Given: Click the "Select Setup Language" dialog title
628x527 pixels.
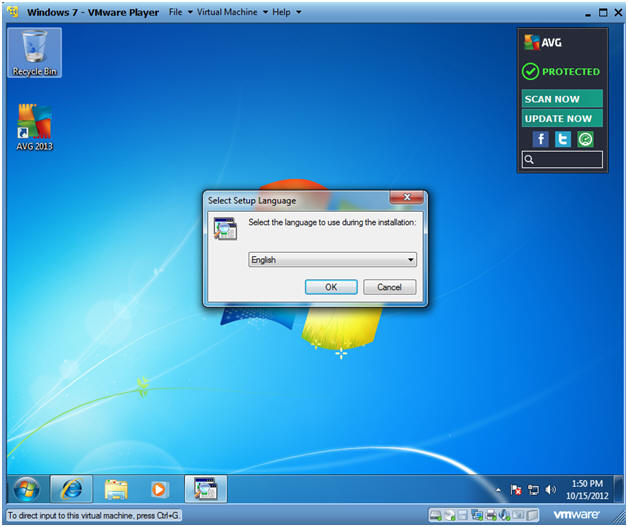Looking at the screenshot, I should coord(252,201).
